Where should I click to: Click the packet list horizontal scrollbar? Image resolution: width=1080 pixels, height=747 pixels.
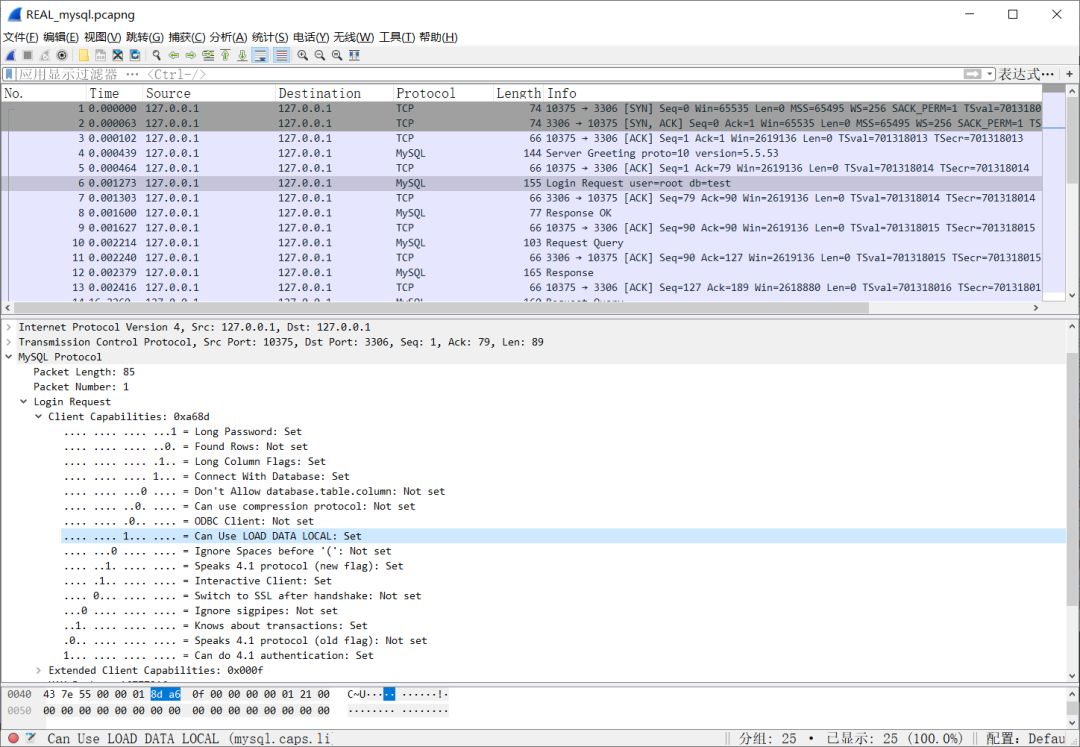441,308
